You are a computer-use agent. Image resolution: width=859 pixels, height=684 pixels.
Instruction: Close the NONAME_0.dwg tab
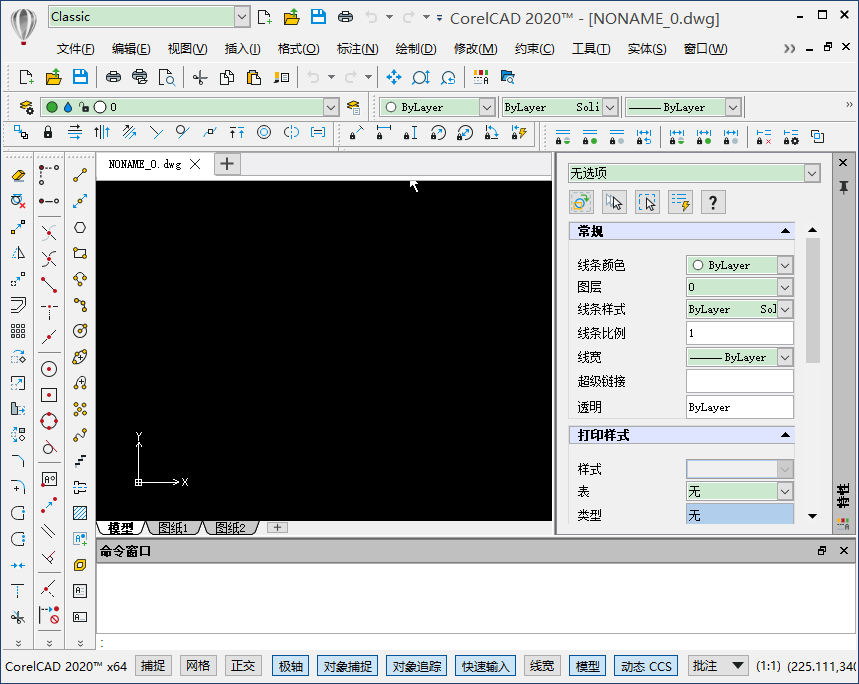195,164
